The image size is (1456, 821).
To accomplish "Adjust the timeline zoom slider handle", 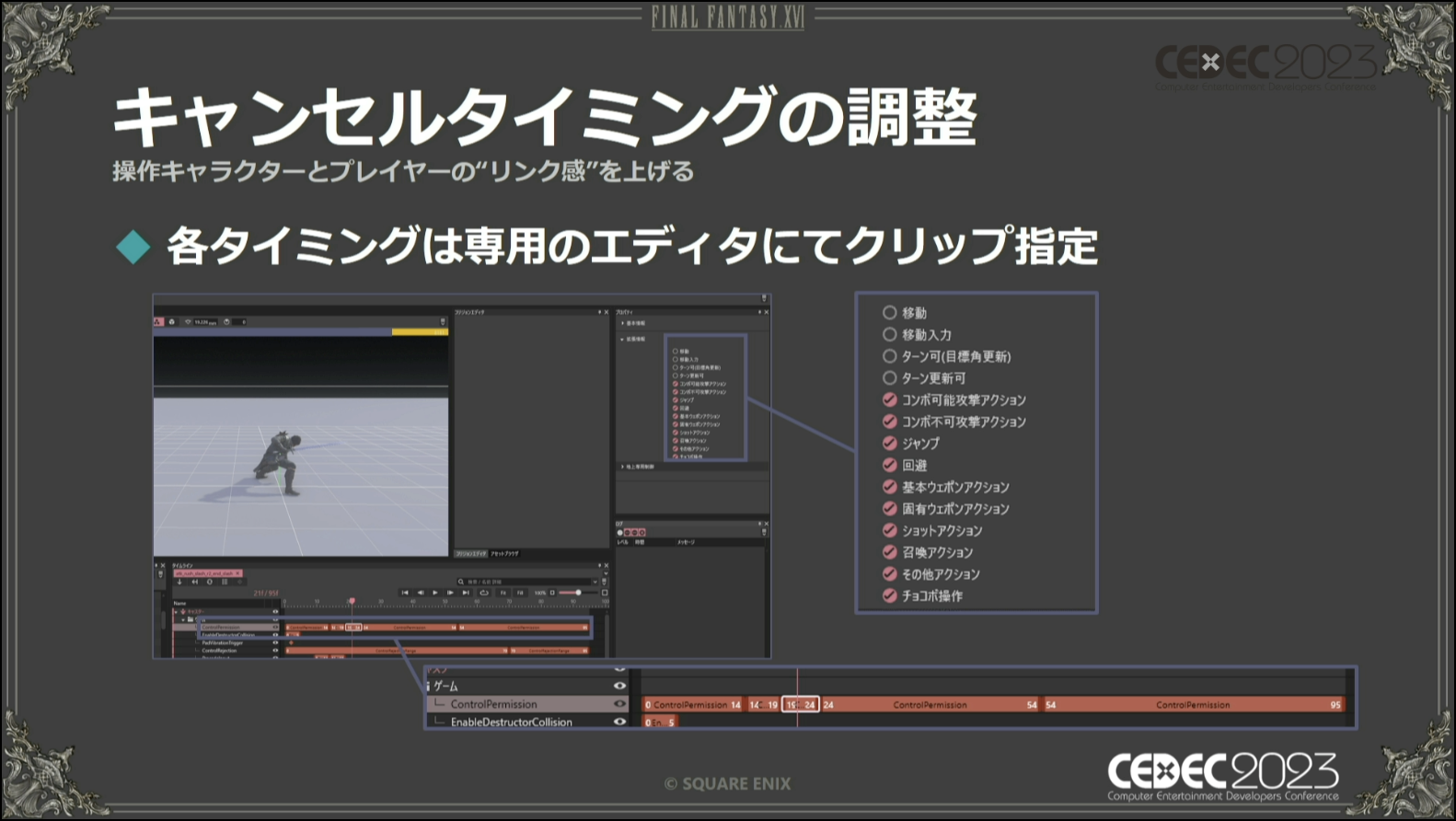I will coord(577,593).
